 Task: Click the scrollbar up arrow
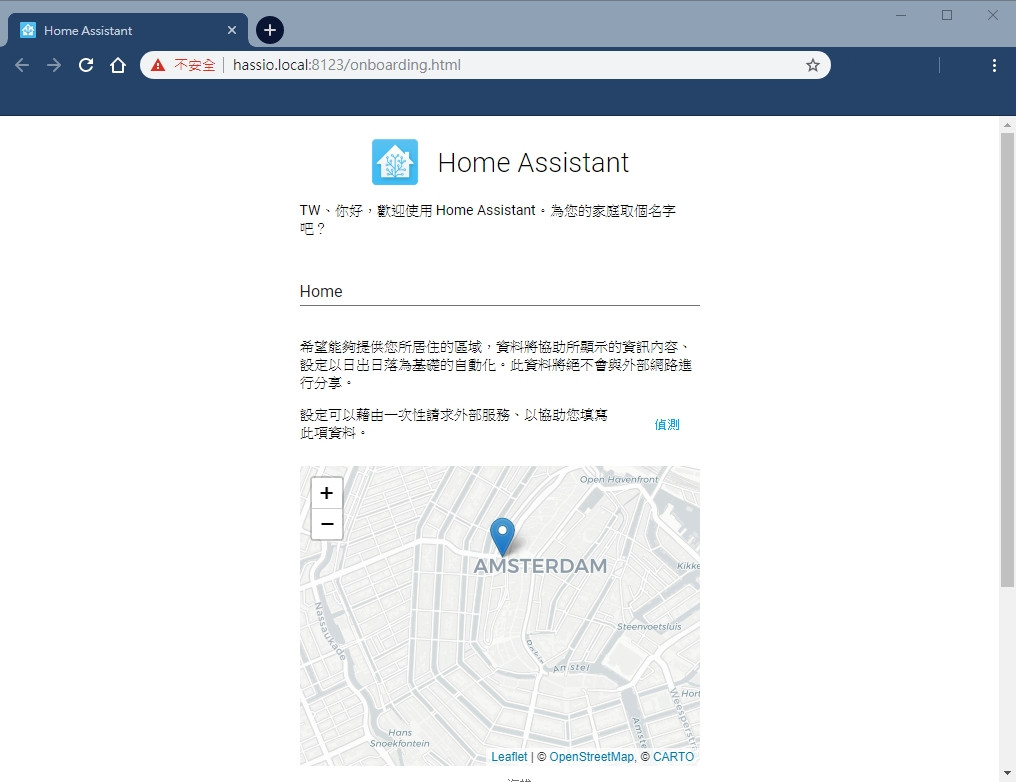[1007, 125]
